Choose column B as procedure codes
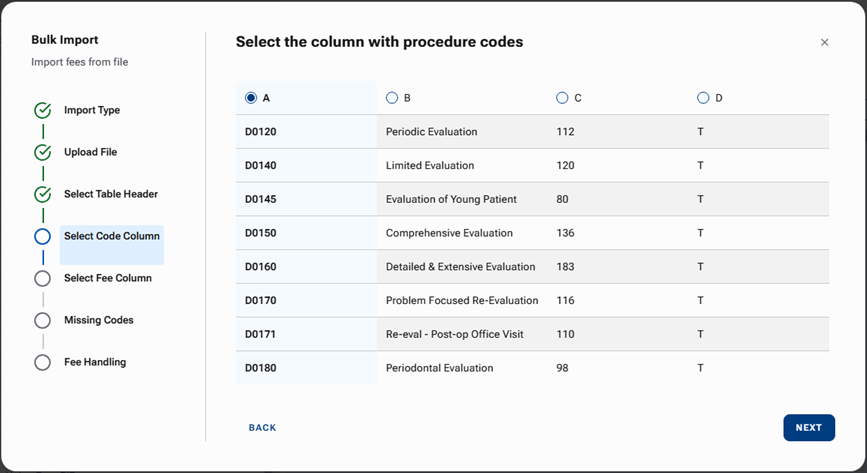 (392, 98)
